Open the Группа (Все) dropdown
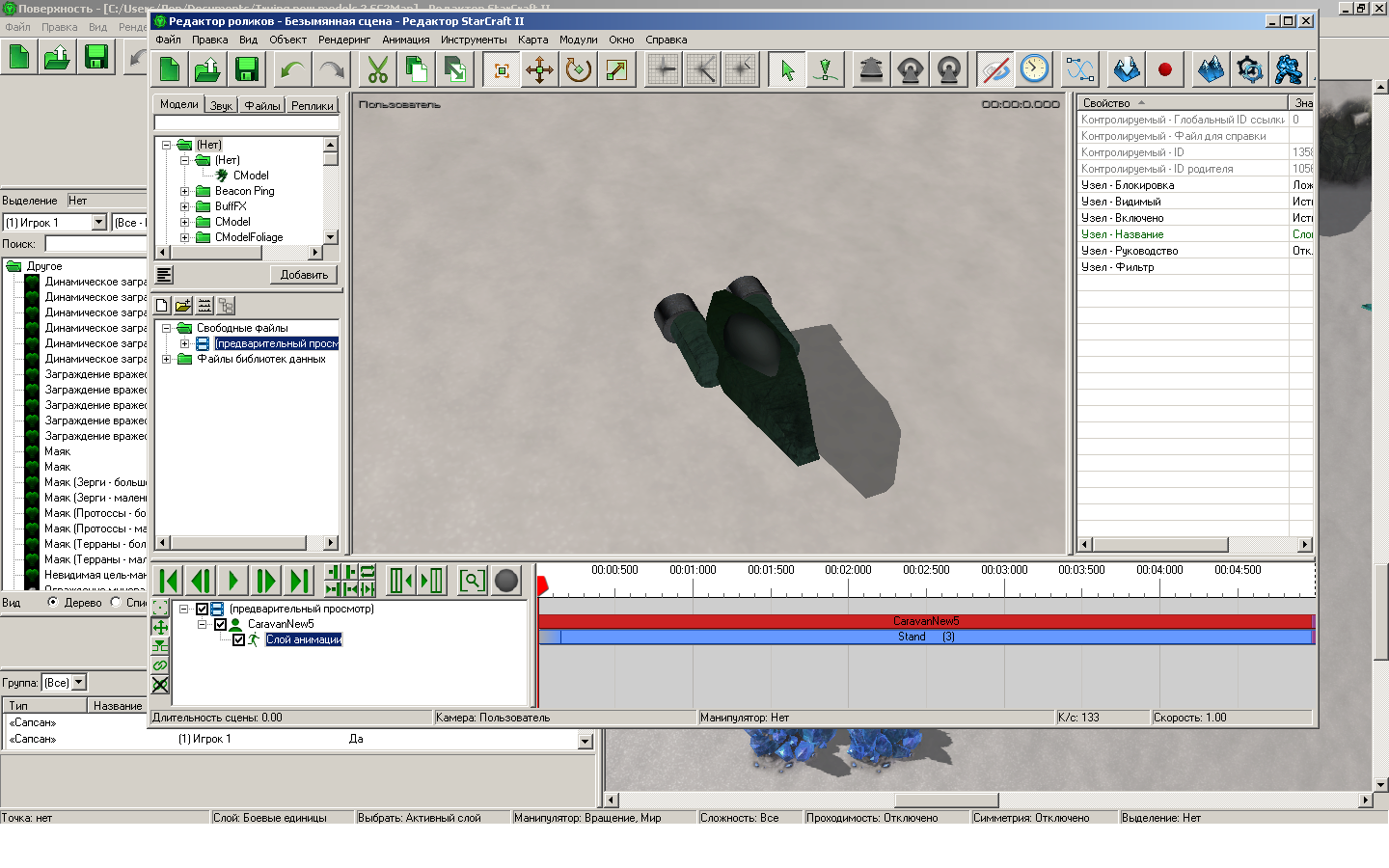This screenshot has height=868, width=1389. coord(79,682)
